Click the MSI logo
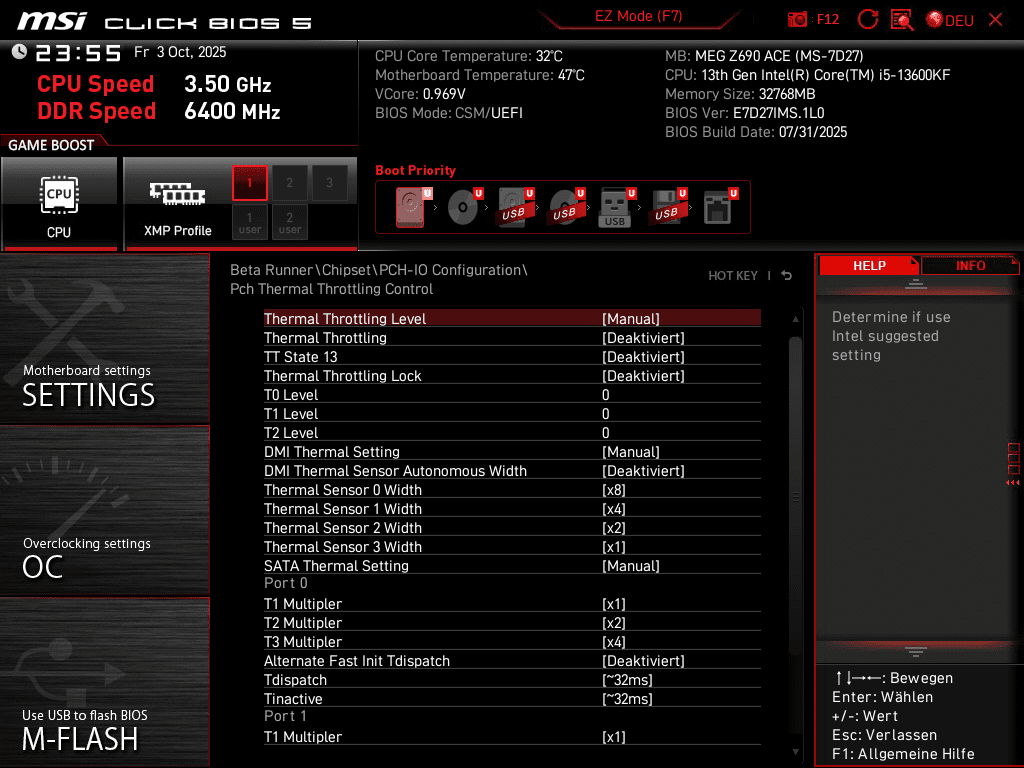Image resolution: width=1024 pixels, height=768 pixels. click(x=52, y=21)
